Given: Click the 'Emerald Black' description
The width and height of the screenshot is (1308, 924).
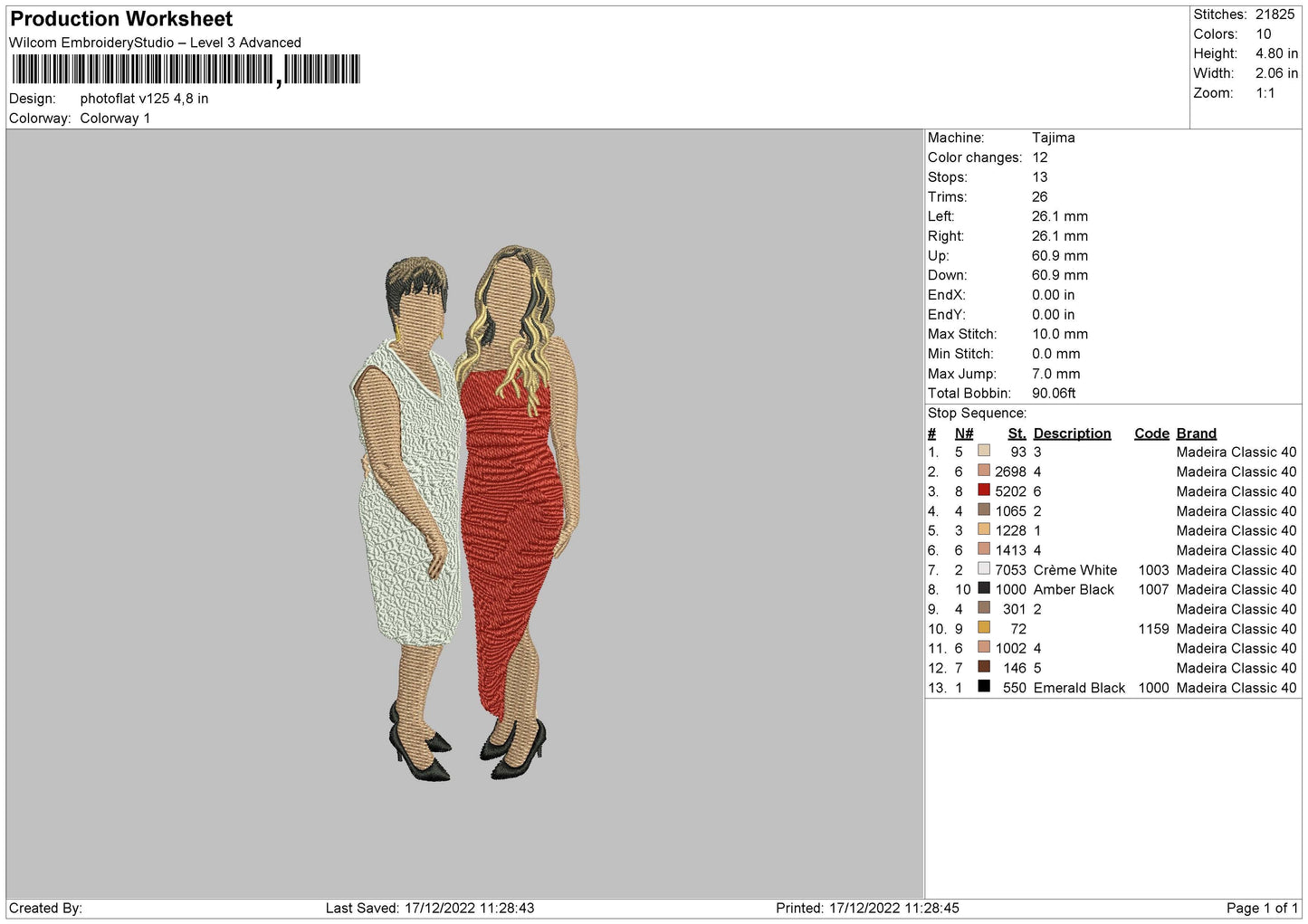Looking at the screenshot, I should pos(1079,688).
